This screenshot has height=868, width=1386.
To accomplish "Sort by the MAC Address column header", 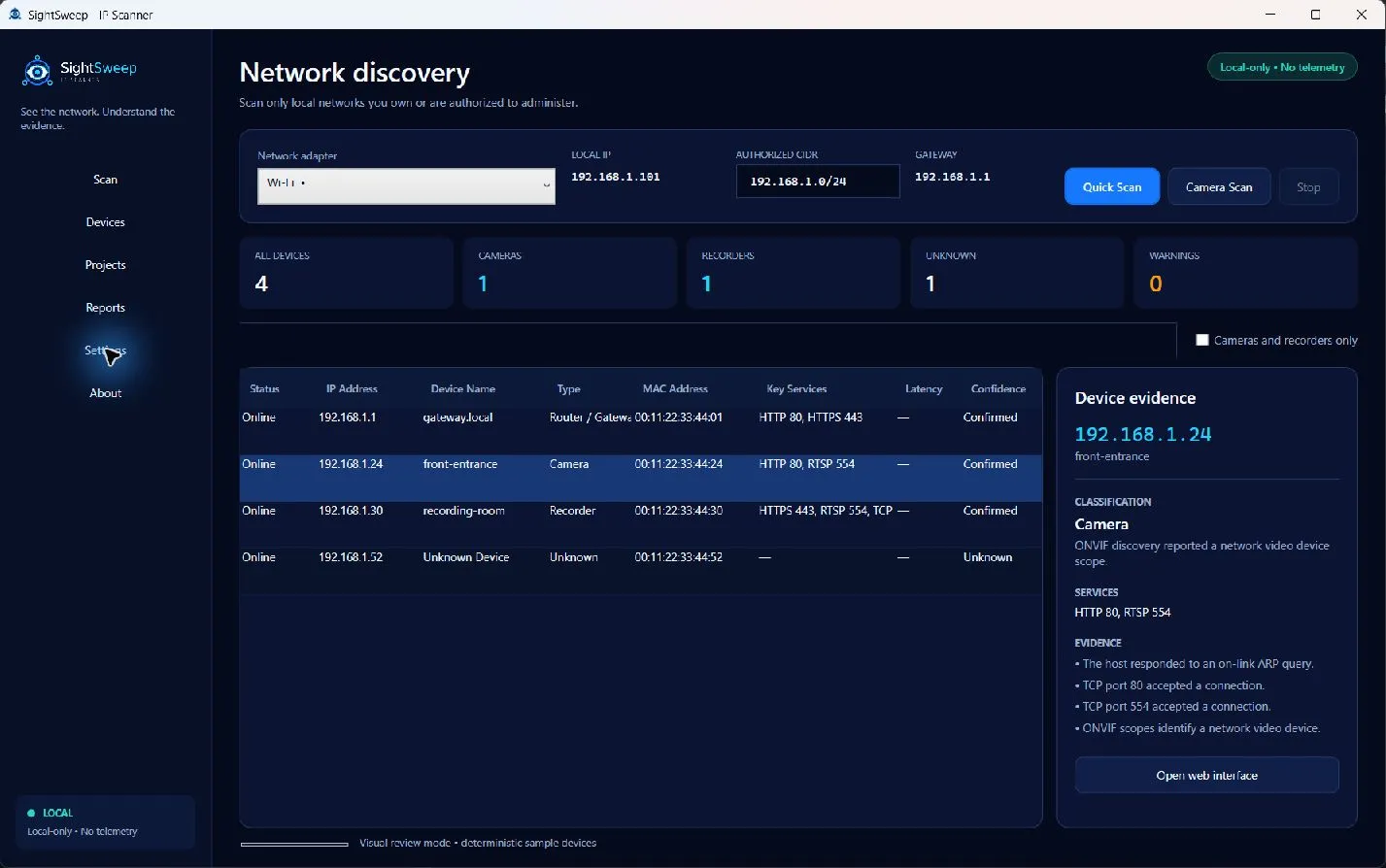I will pos(675,388).
